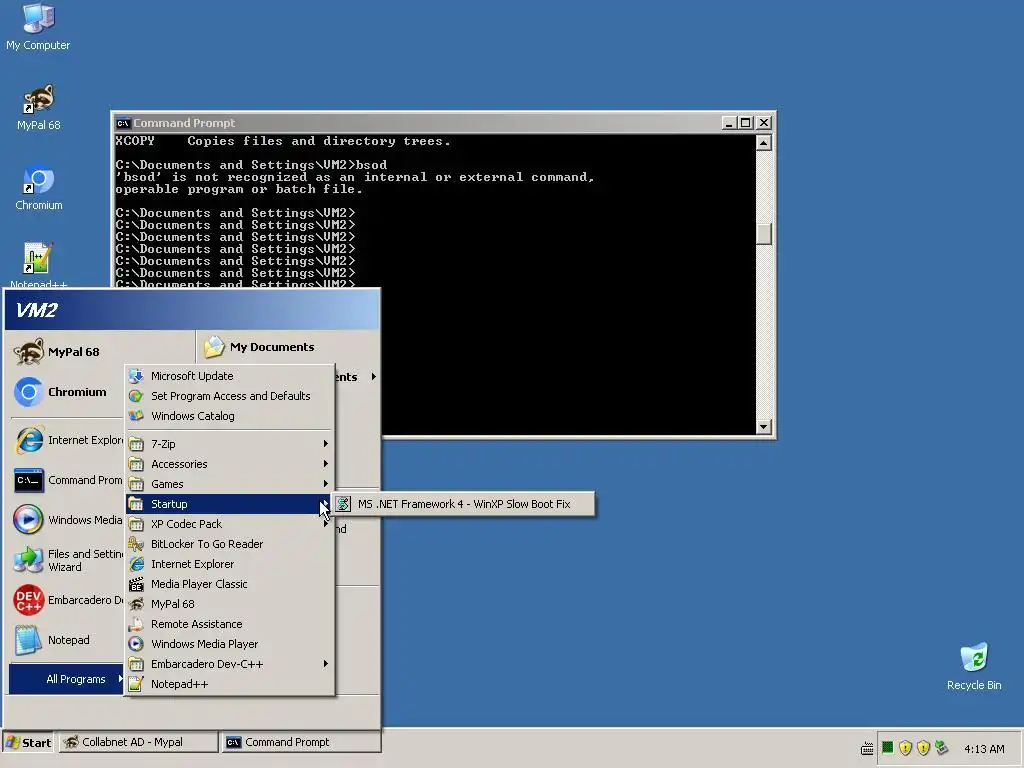The width and height of the screenshot is (1024, 768).
Task: Click Safely Remove Hardware tray icon
Action: pos(941,748)
